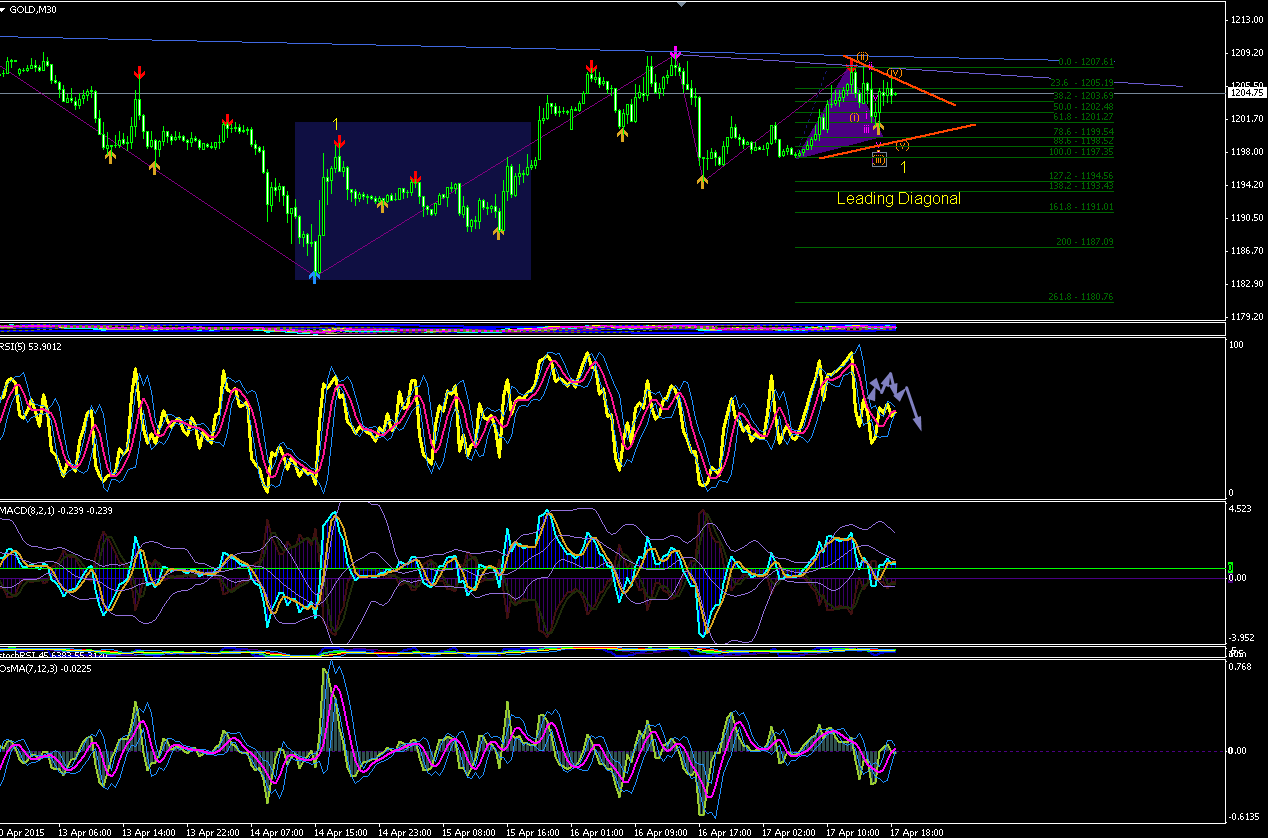Image resolution: width=1268 pixels, height=838 pixels.
Task: Click time axis label 14 Apr 07:00
Action: click(277, 832)
